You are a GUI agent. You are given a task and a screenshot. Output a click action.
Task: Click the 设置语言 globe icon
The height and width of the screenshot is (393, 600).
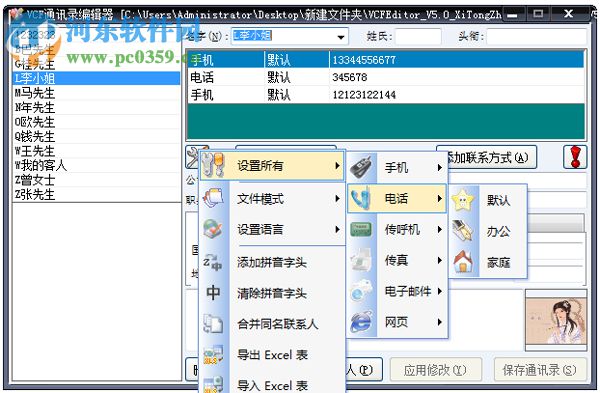pos(213,229)
